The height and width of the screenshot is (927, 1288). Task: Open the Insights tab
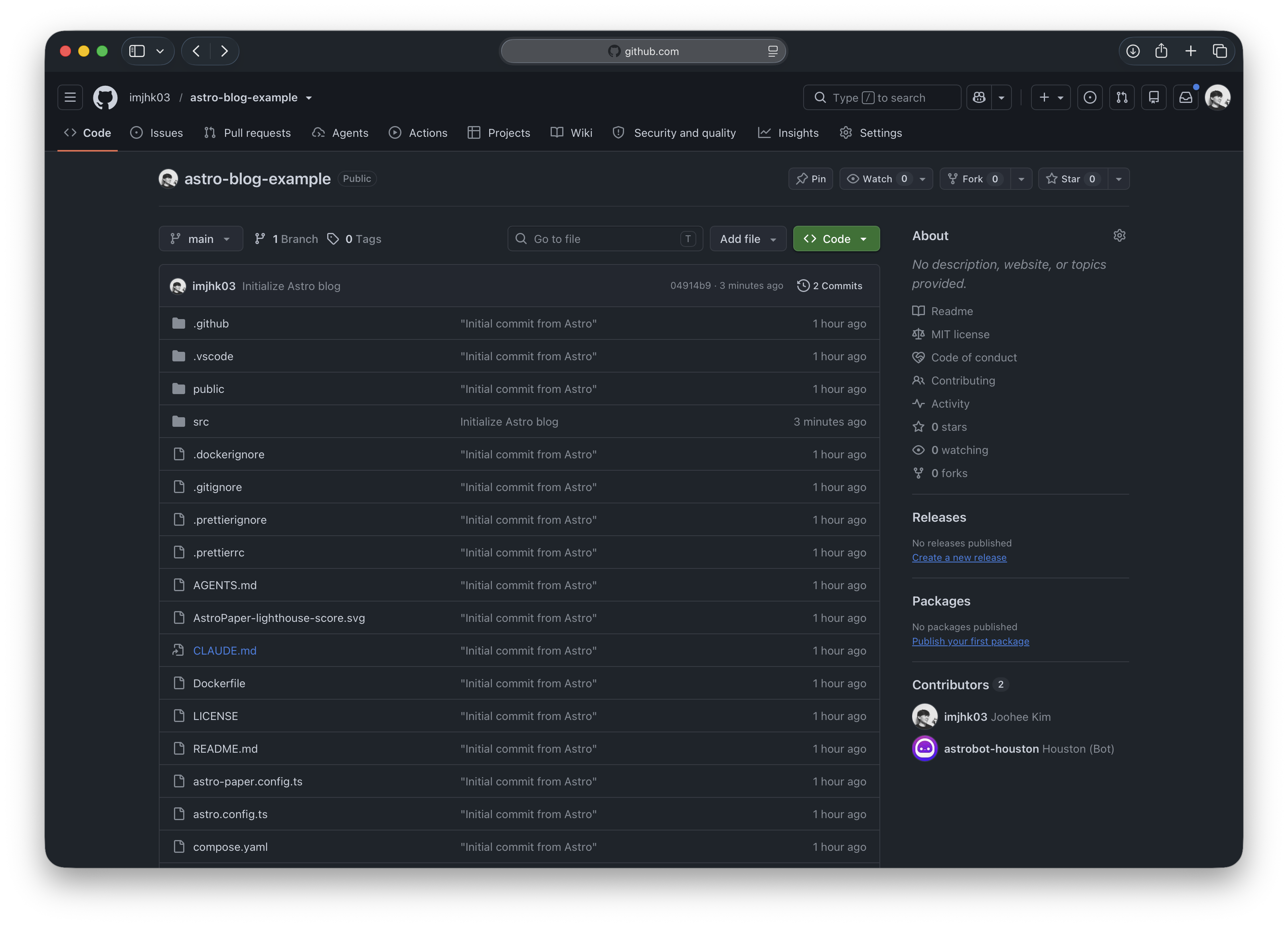click(x=788, y=133)
